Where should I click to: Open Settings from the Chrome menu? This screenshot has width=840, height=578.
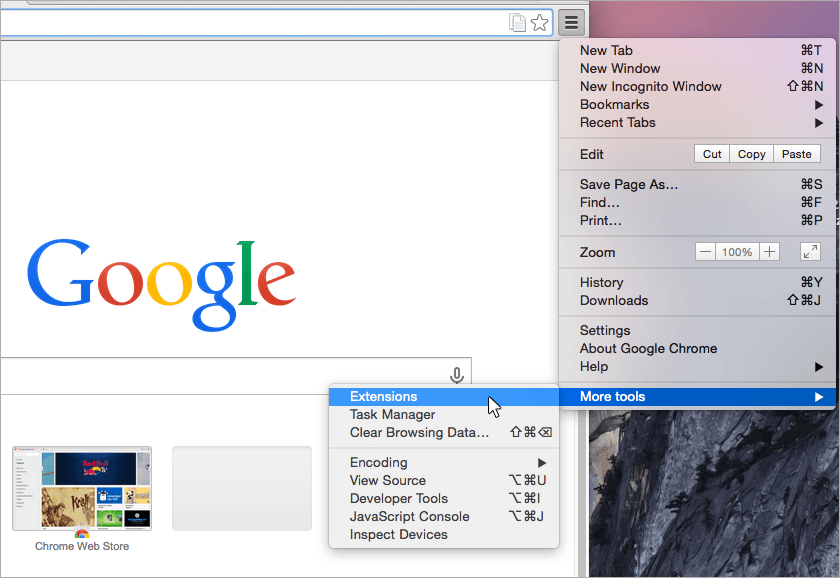[x=697, y=331]
